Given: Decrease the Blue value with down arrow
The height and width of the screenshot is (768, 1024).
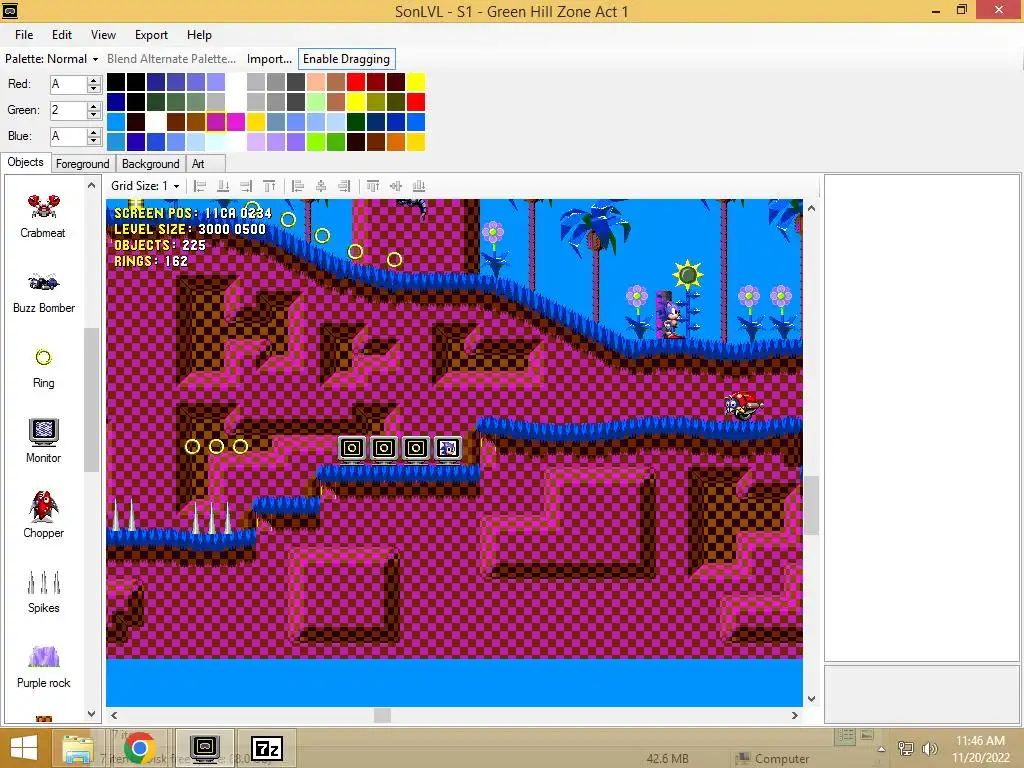Looking at the screenshot, I should [94, 140].
